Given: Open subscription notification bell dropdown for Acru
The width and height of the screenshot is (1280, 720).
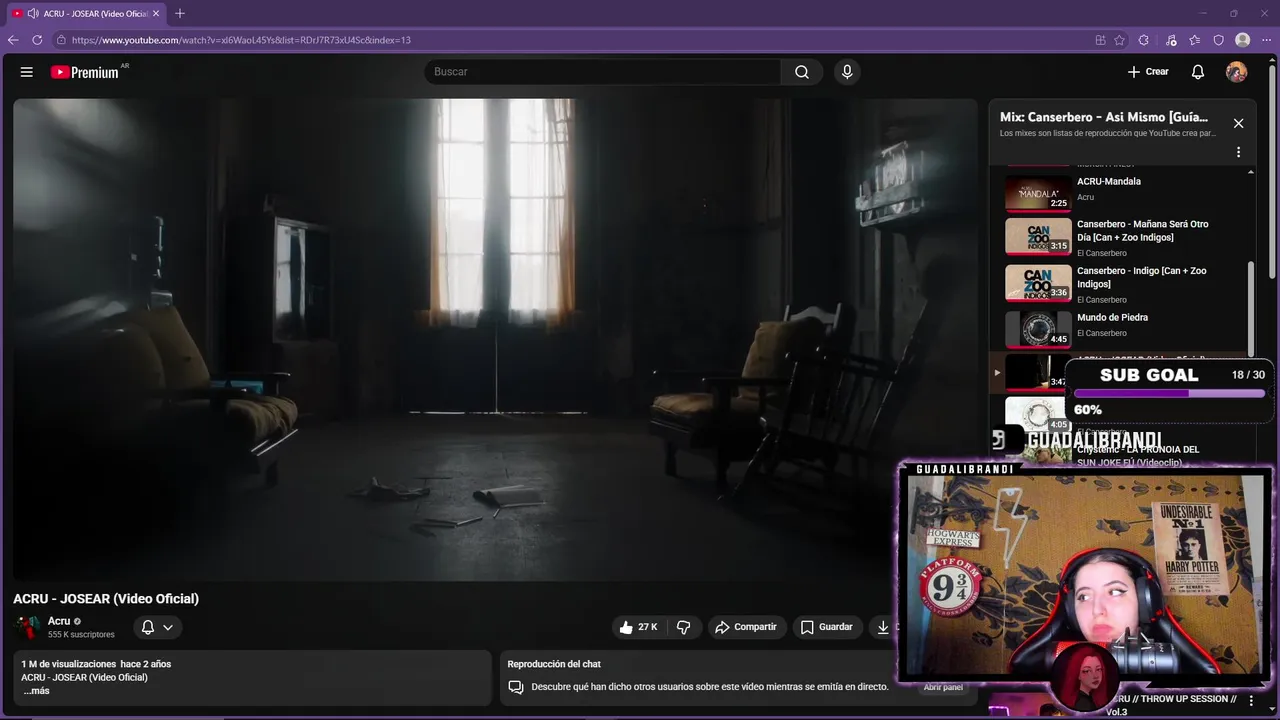Looking at the screenshot, I should click(157, 627).
